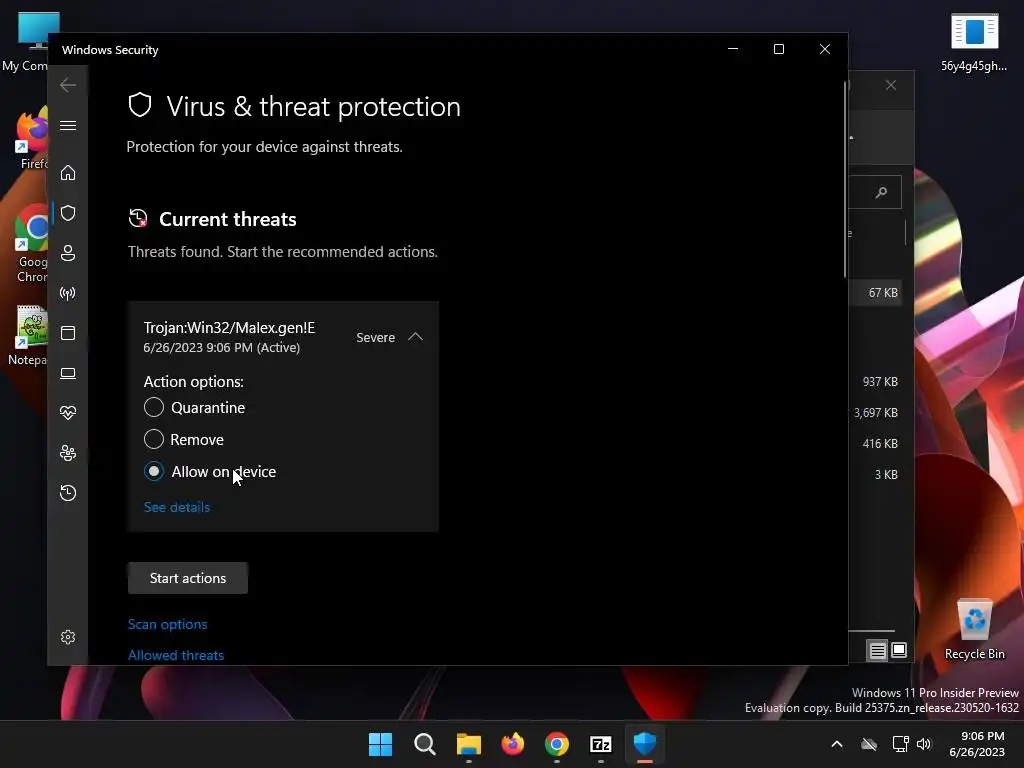
Task: Open 7-Zip from the taskbar
Action: 601,744
